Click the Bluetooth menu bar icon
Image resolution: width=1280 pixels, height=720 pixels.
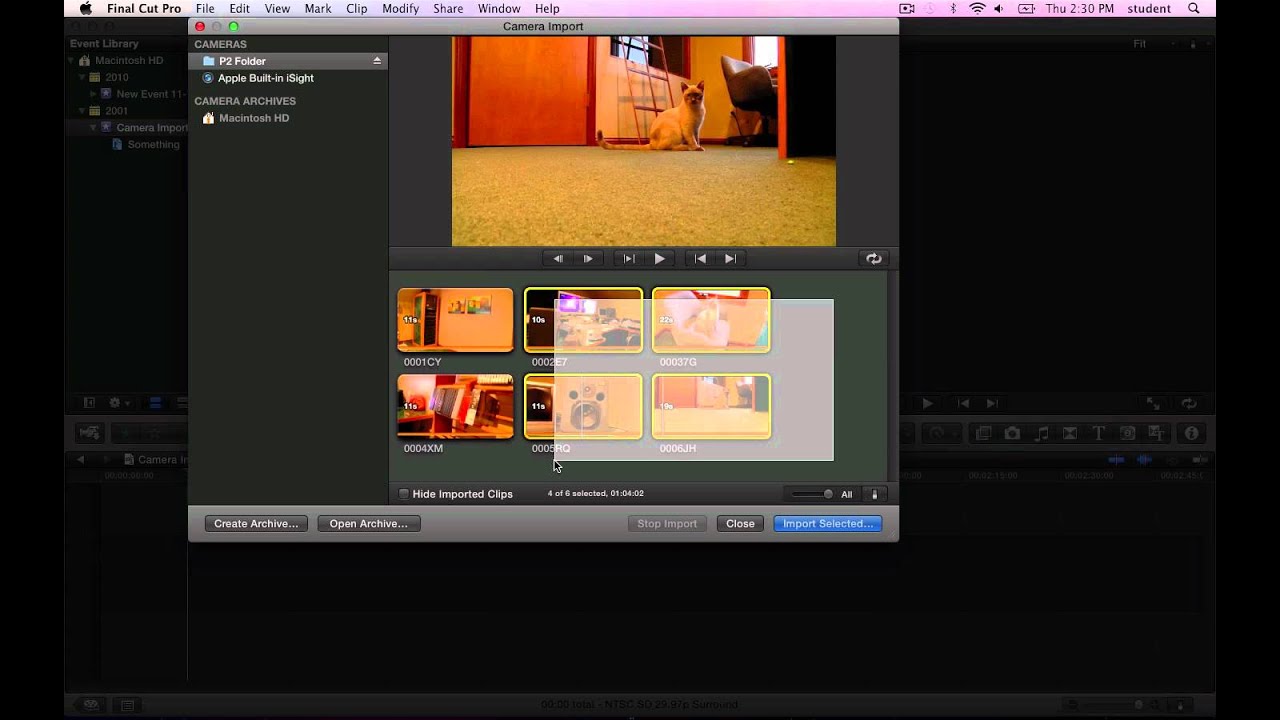click(x=953, y=8)
